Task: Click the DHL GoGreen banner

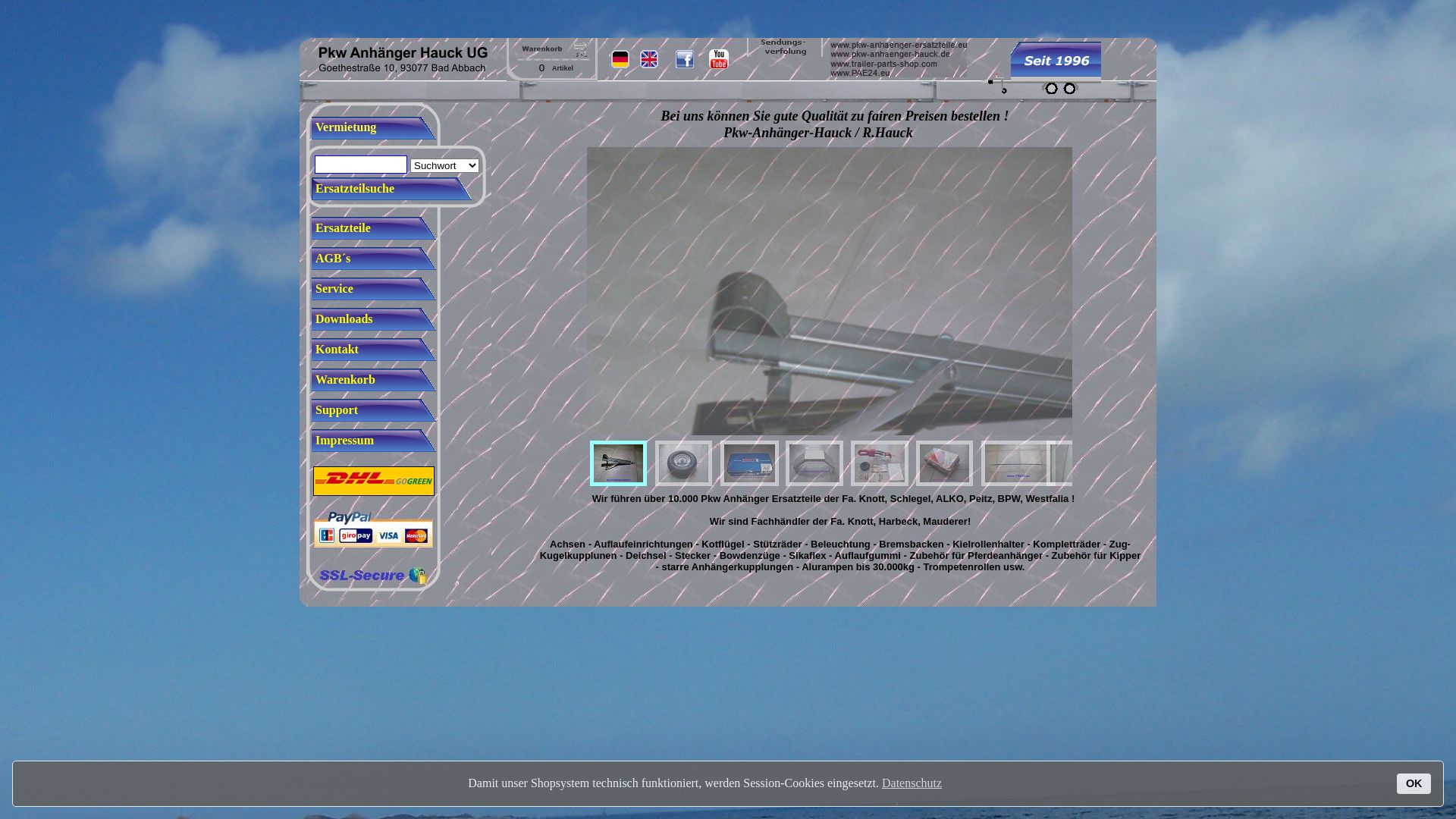Action: (x=374, y=481)
